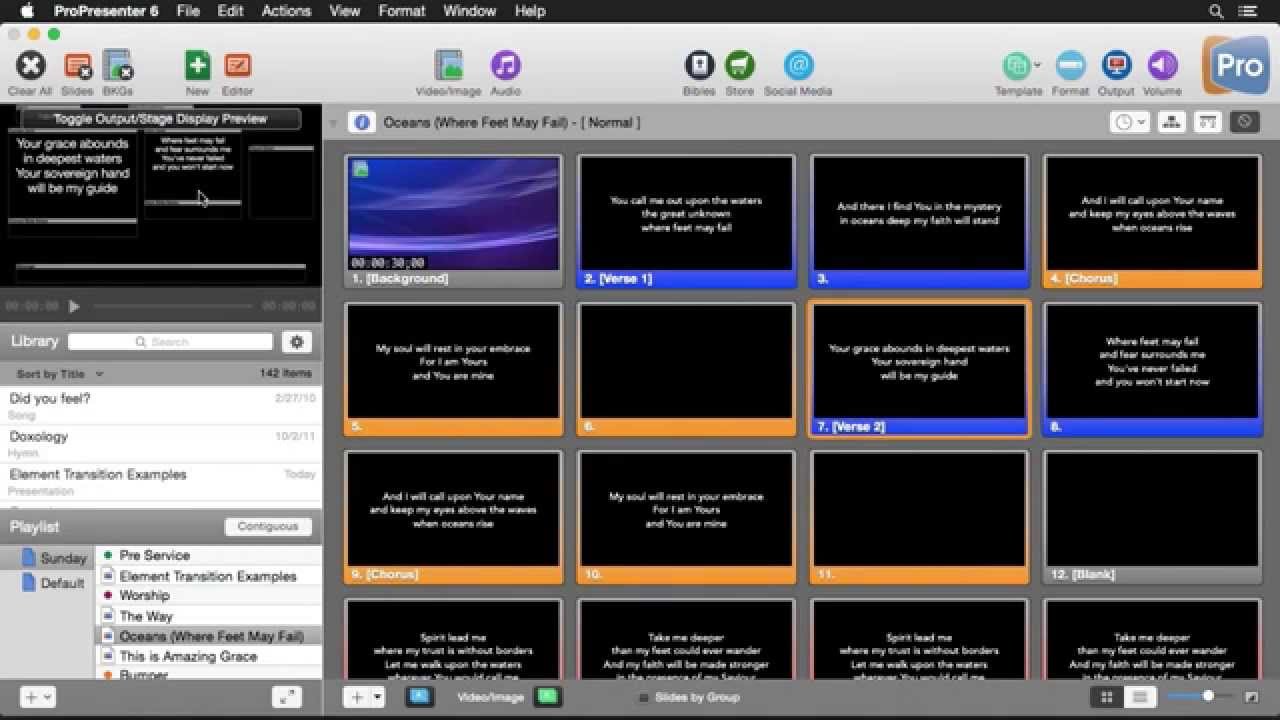
Task: Click the transition icon in slide header
Action: (1208, 122)
